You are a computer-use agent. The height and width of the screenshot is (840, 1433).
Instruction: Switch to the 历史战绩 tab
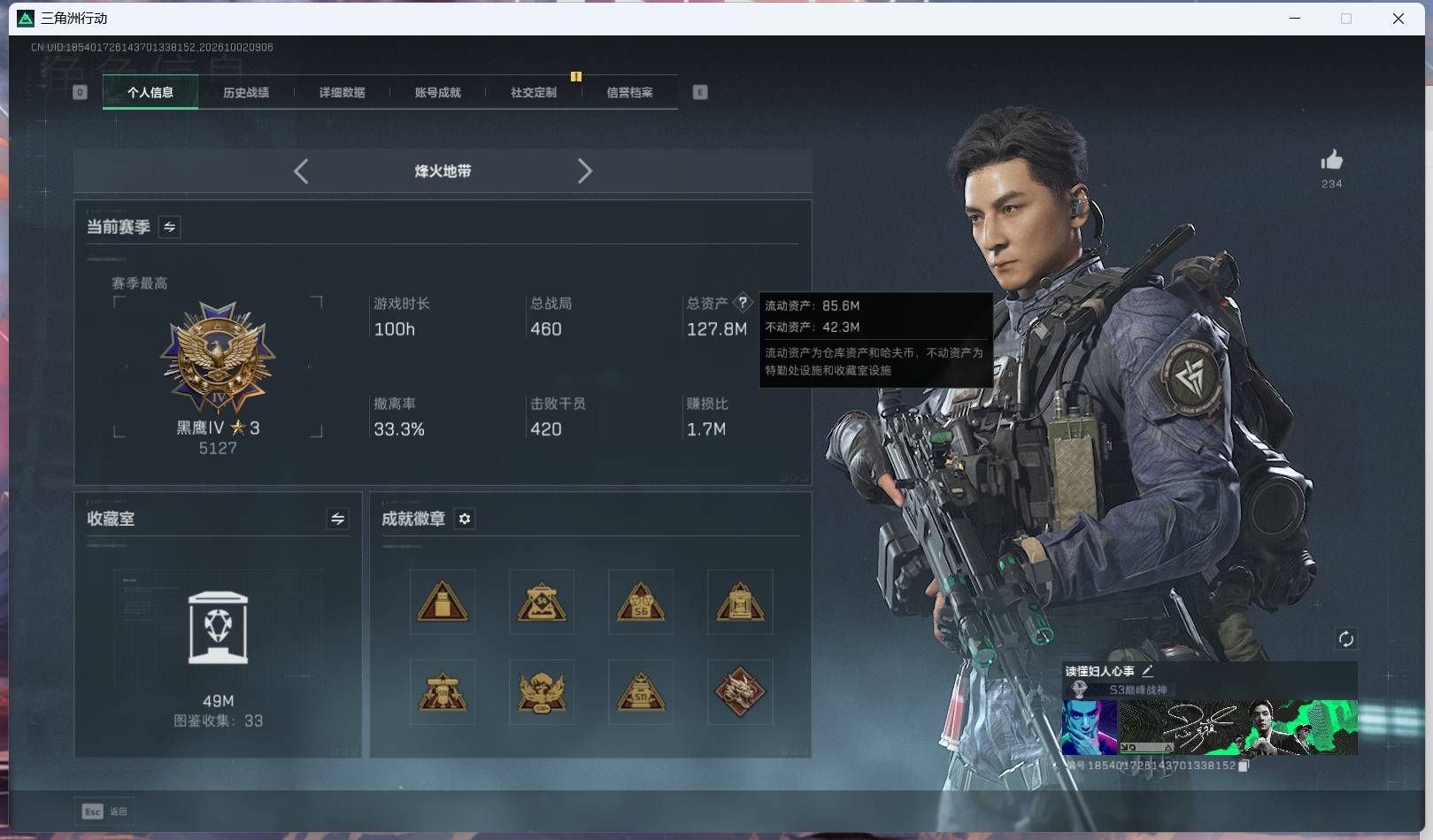coord(246,92)
